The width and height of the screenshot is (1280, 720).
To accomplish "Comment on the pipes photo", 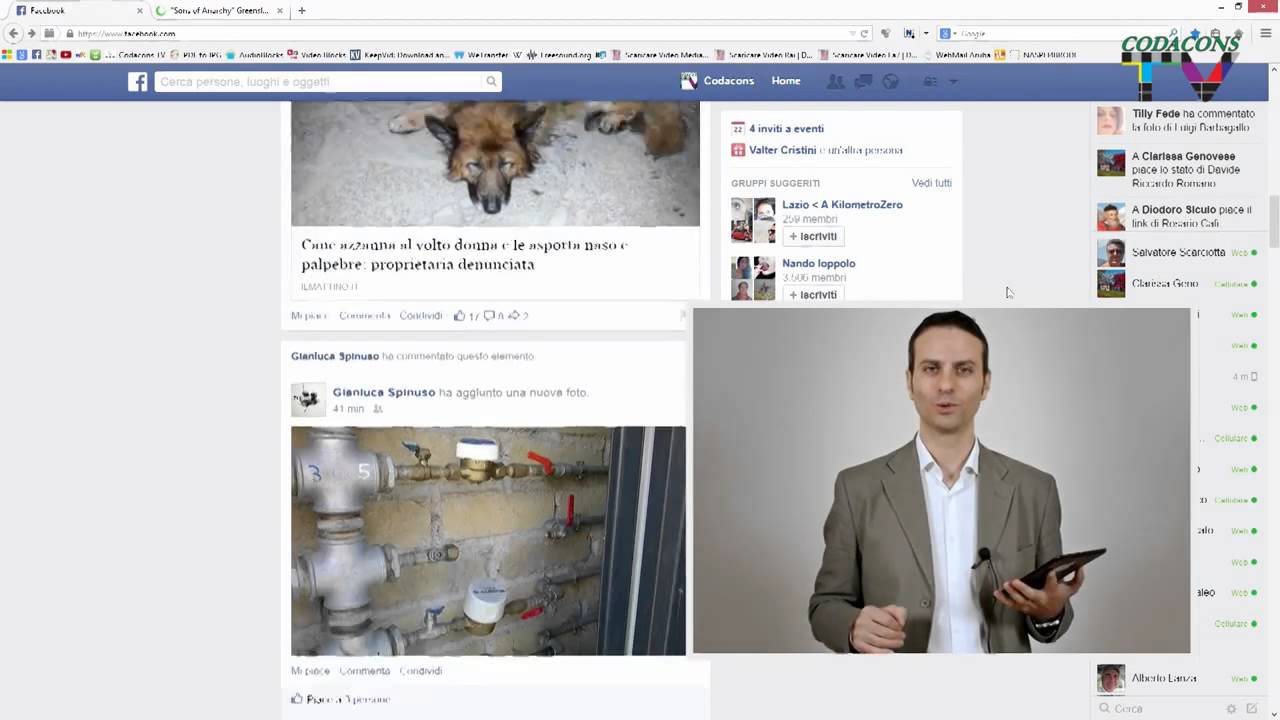I will 364,671.
